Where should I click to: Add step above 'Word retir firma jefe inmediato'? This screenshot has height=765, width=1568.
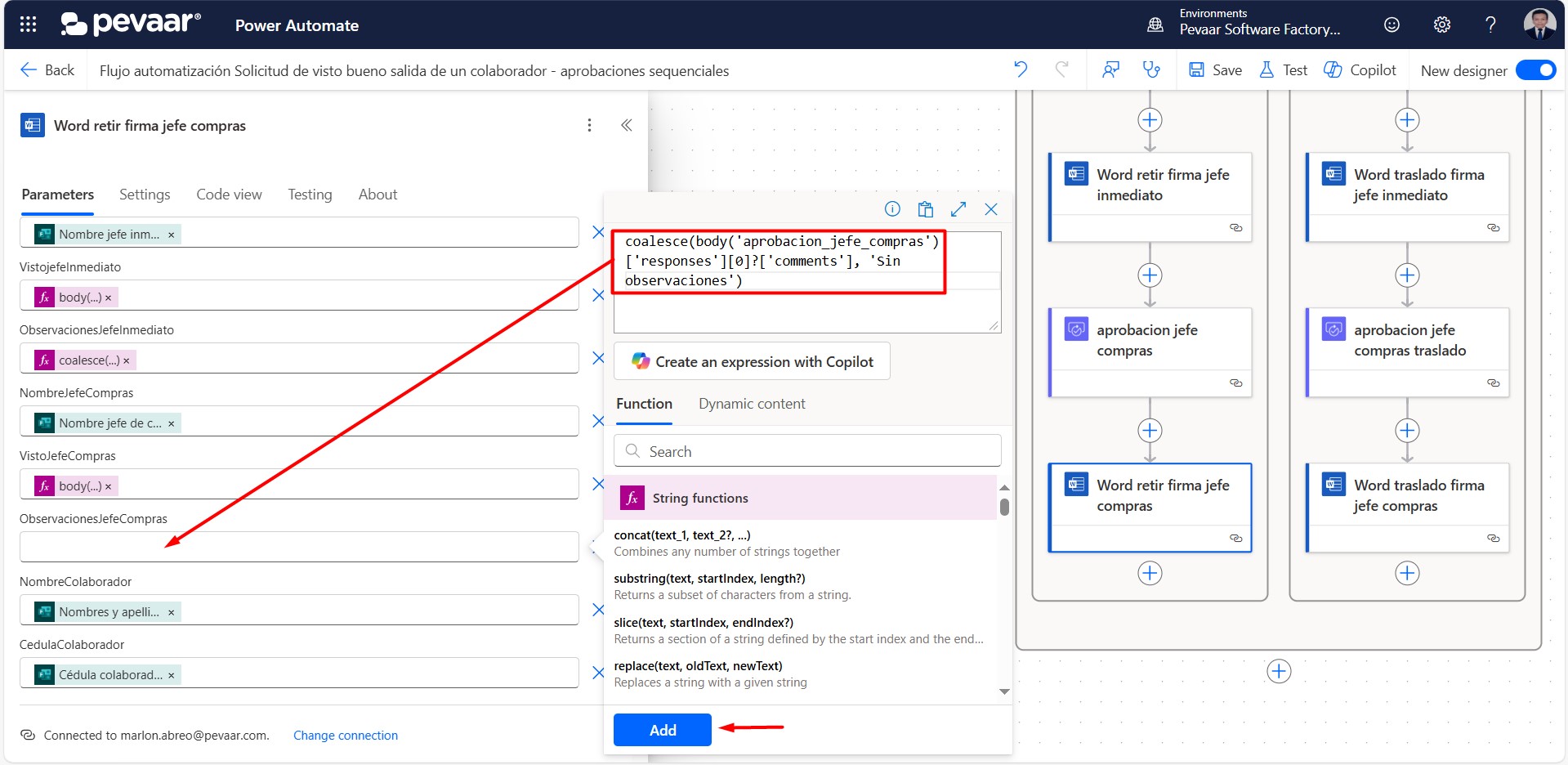coord(1150,120)
